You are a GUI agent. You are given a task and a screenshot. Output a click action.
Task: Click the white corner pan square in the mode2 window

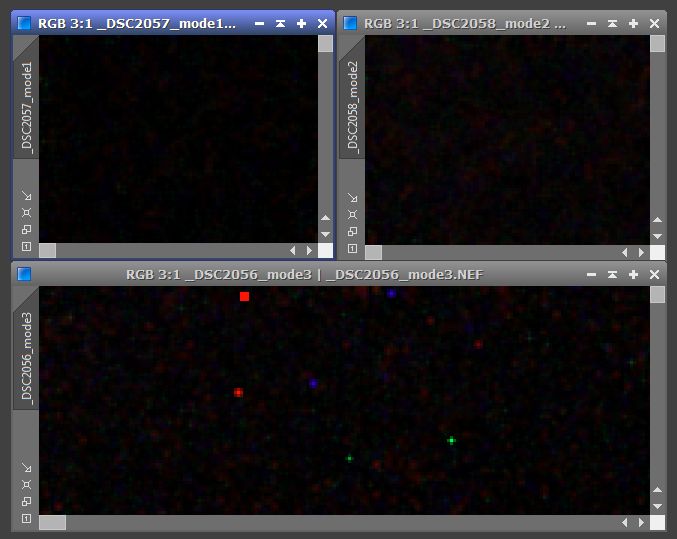[658, 253]
